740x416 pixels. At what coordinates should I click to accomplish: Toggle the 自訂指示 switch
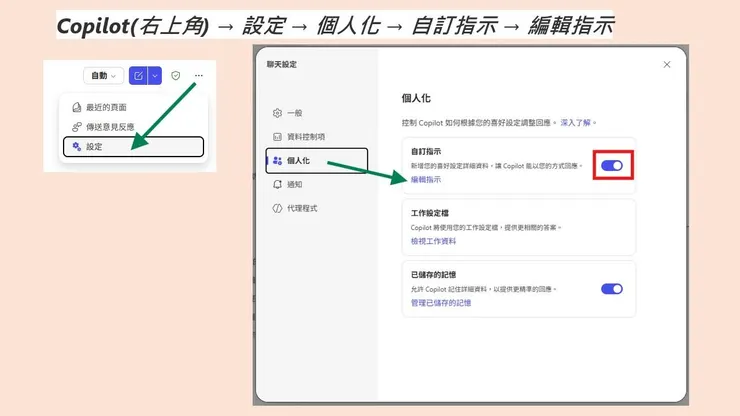point(612,165)
